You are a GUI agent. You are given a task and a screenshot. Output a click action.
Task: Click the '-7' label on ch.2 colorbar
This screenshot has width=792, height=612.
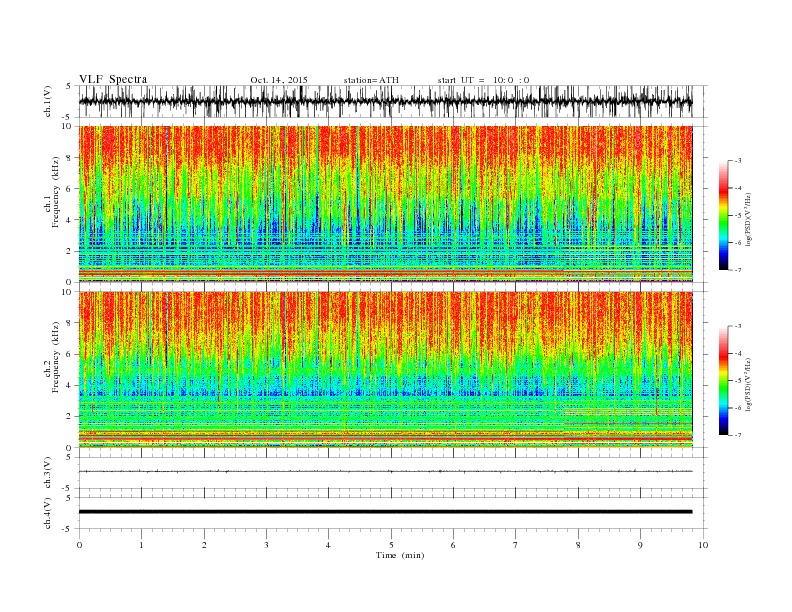tap(738, 435)
